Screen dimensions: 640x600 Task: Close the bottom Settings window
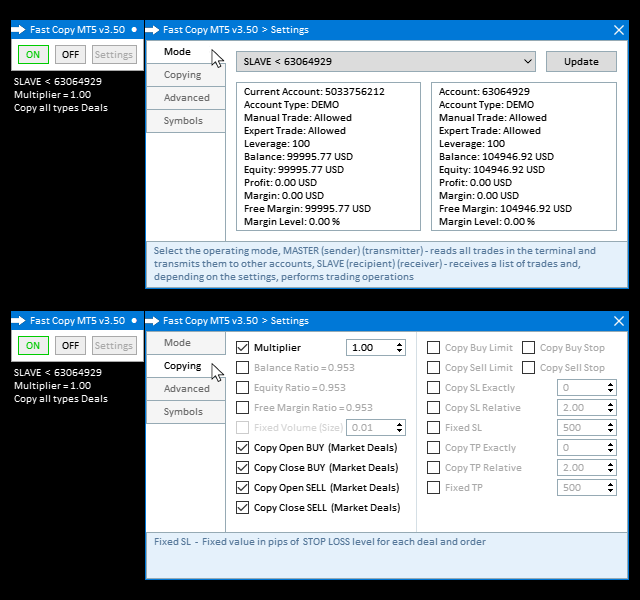[619, 321]
